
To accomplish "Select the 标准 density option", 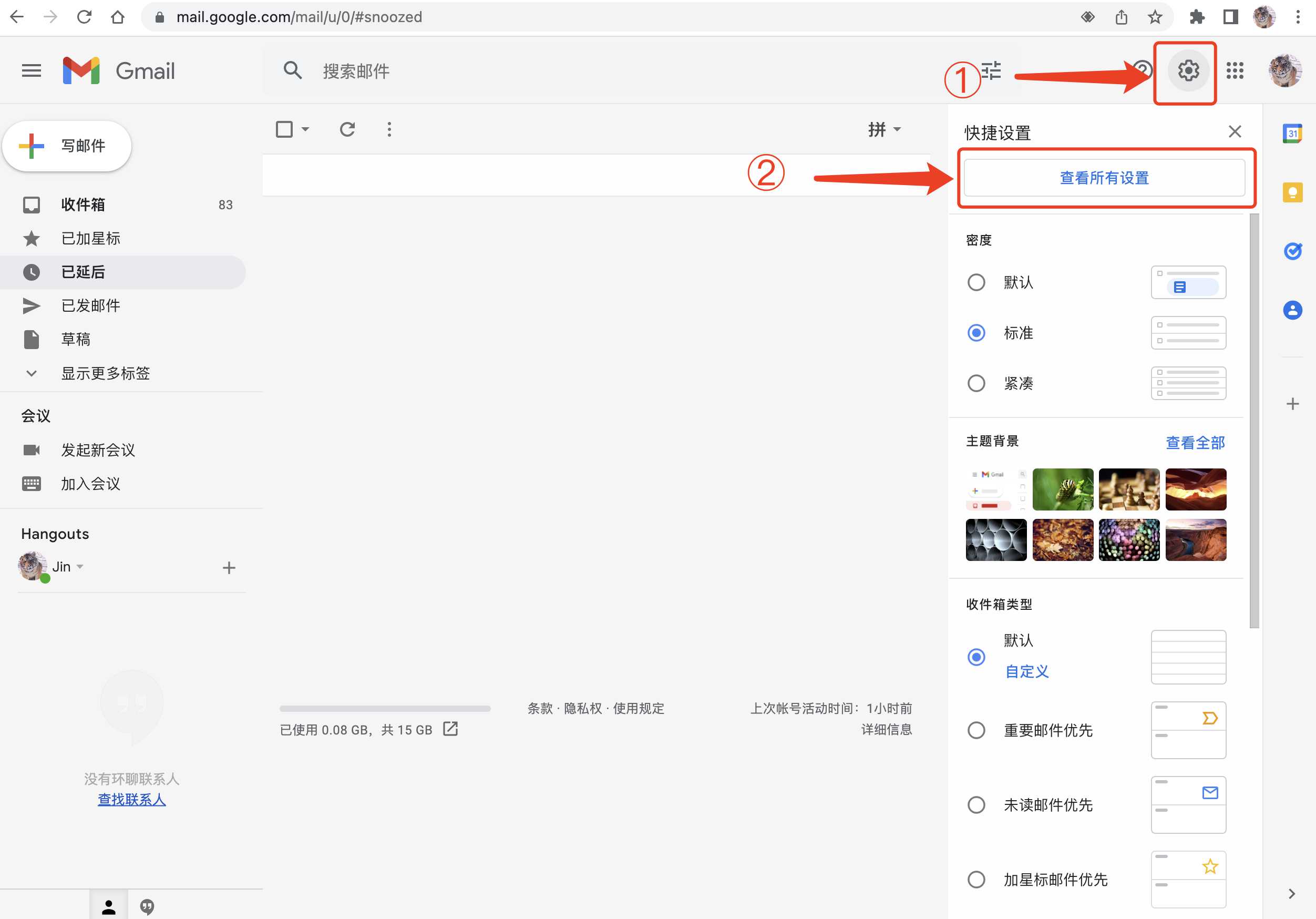I will (976, 332).
